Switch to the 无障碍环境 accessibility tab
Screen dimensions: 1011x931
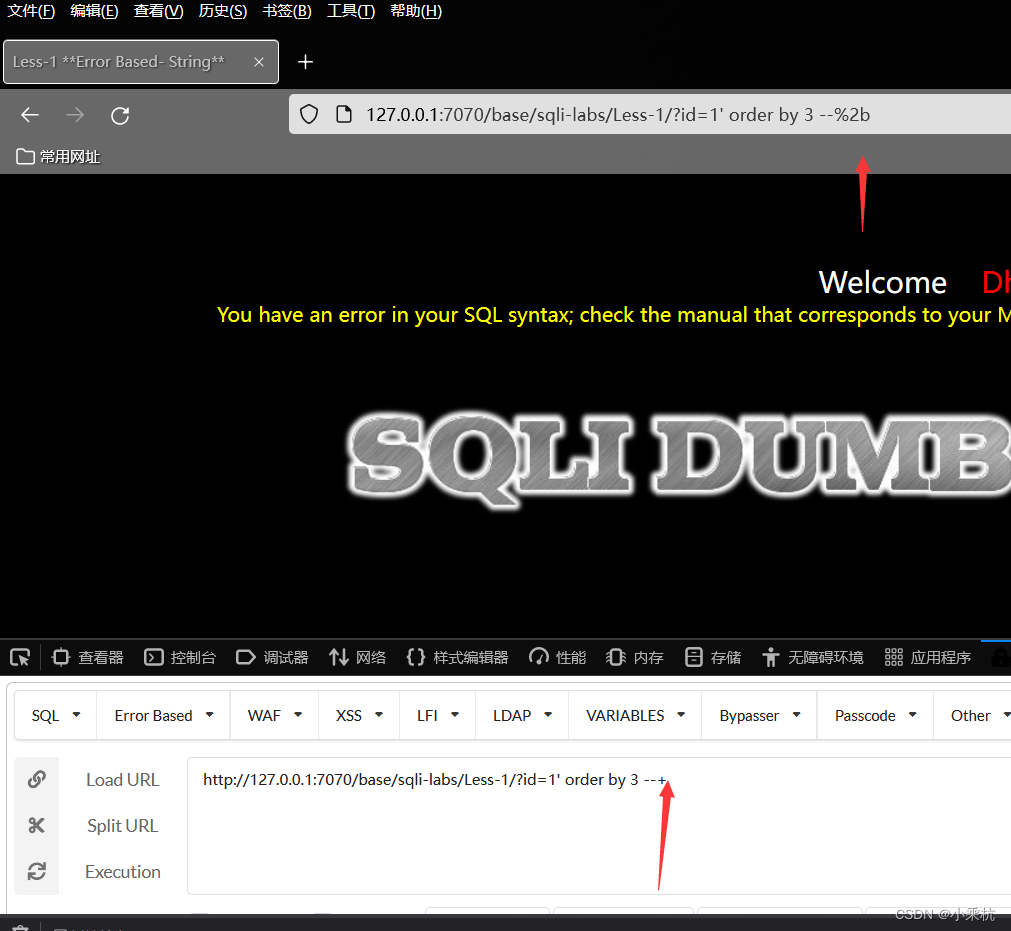tap(812, 658)
